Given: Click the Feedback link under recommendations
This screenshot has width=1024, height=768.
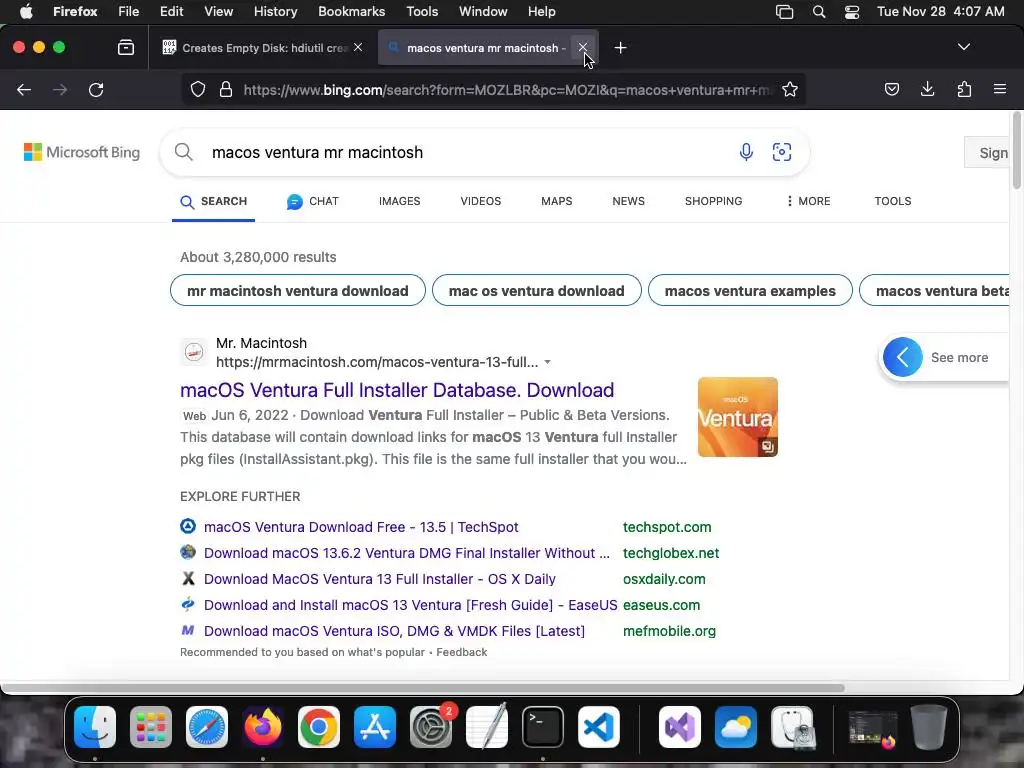Looking at the screenshot, I should [x=462, y=652].
